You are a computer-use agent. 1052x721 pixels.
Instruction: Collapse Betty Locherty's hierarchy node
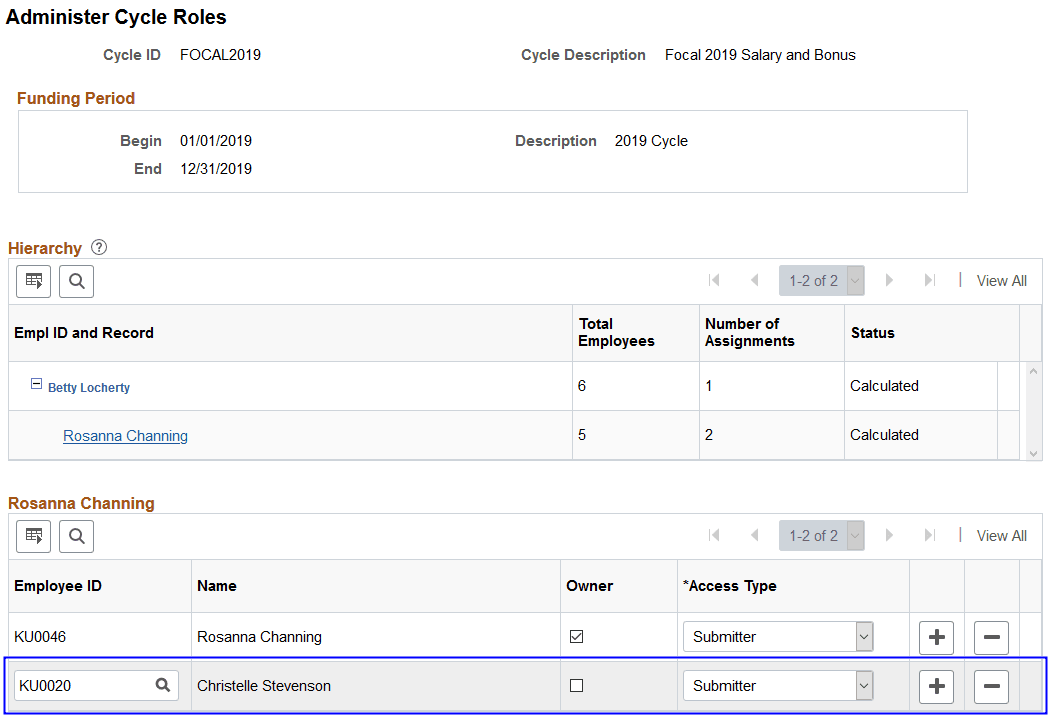[x=36, y=381]
